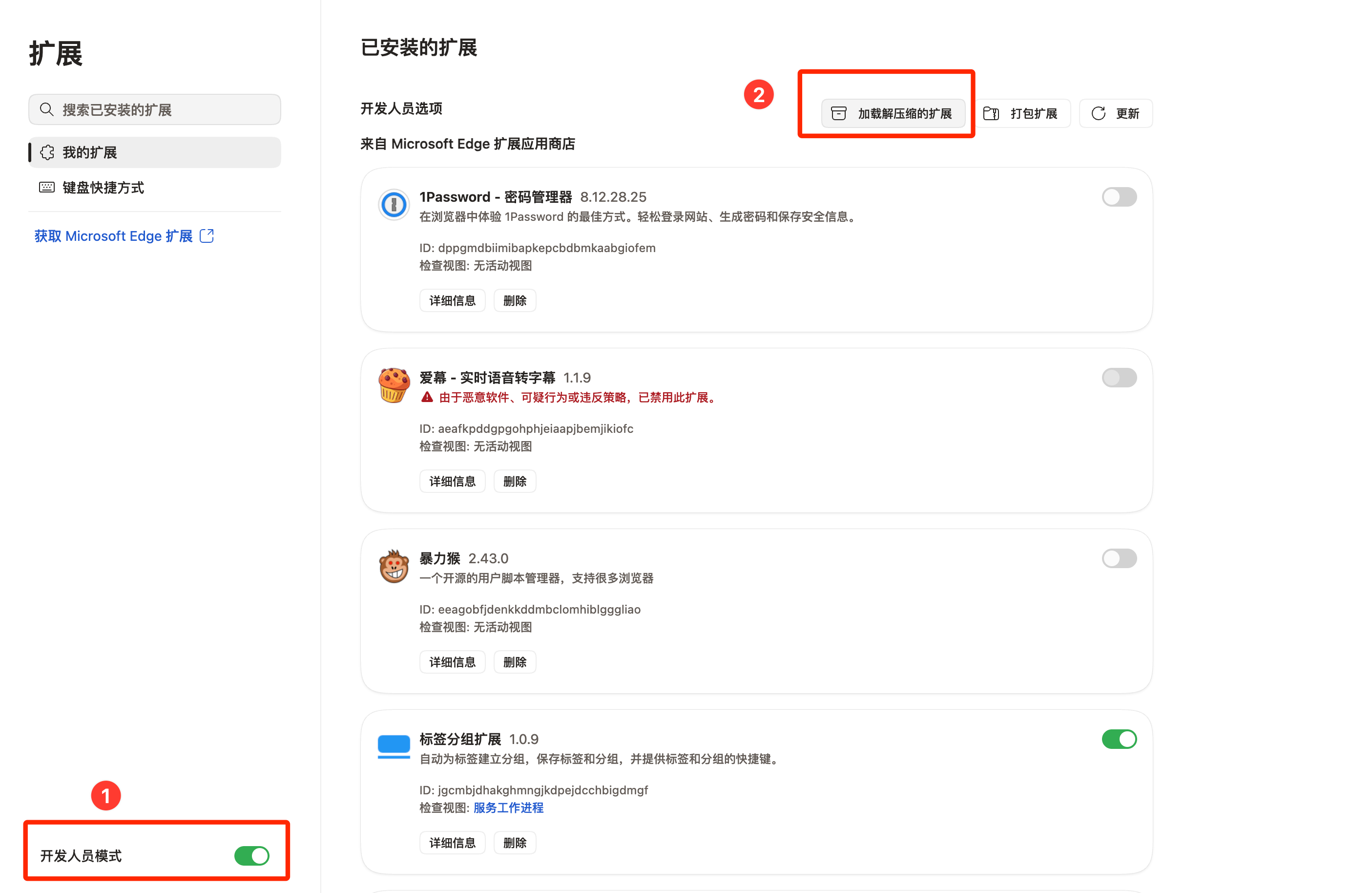This screenshot has height=893, width=1372.
Task: Open 详细信息 for 暴力猴
Action: tap(453, 661)
